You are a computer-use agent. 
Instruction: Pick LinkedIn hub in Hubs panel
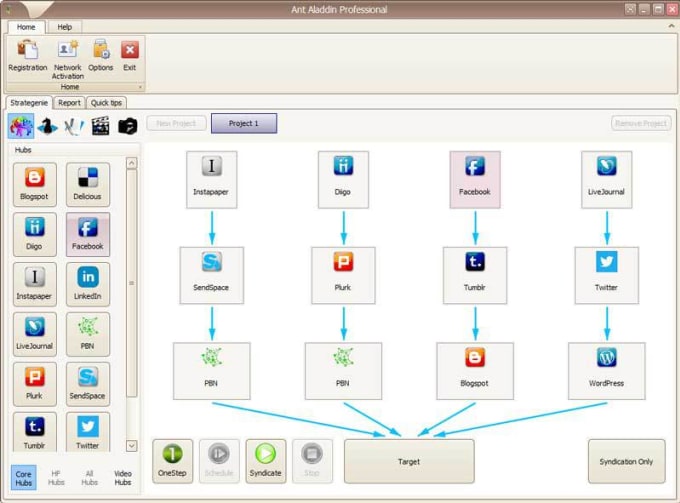(x=88, y=284)
